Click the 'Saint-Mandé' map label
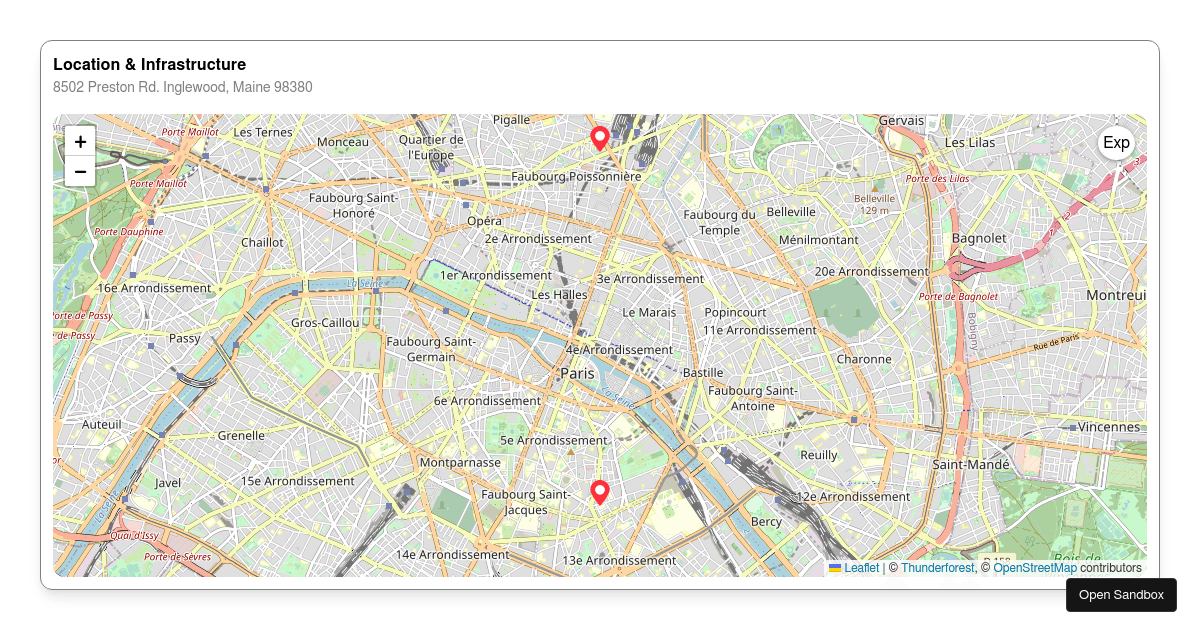1200x630 pixels. point(972,465)
